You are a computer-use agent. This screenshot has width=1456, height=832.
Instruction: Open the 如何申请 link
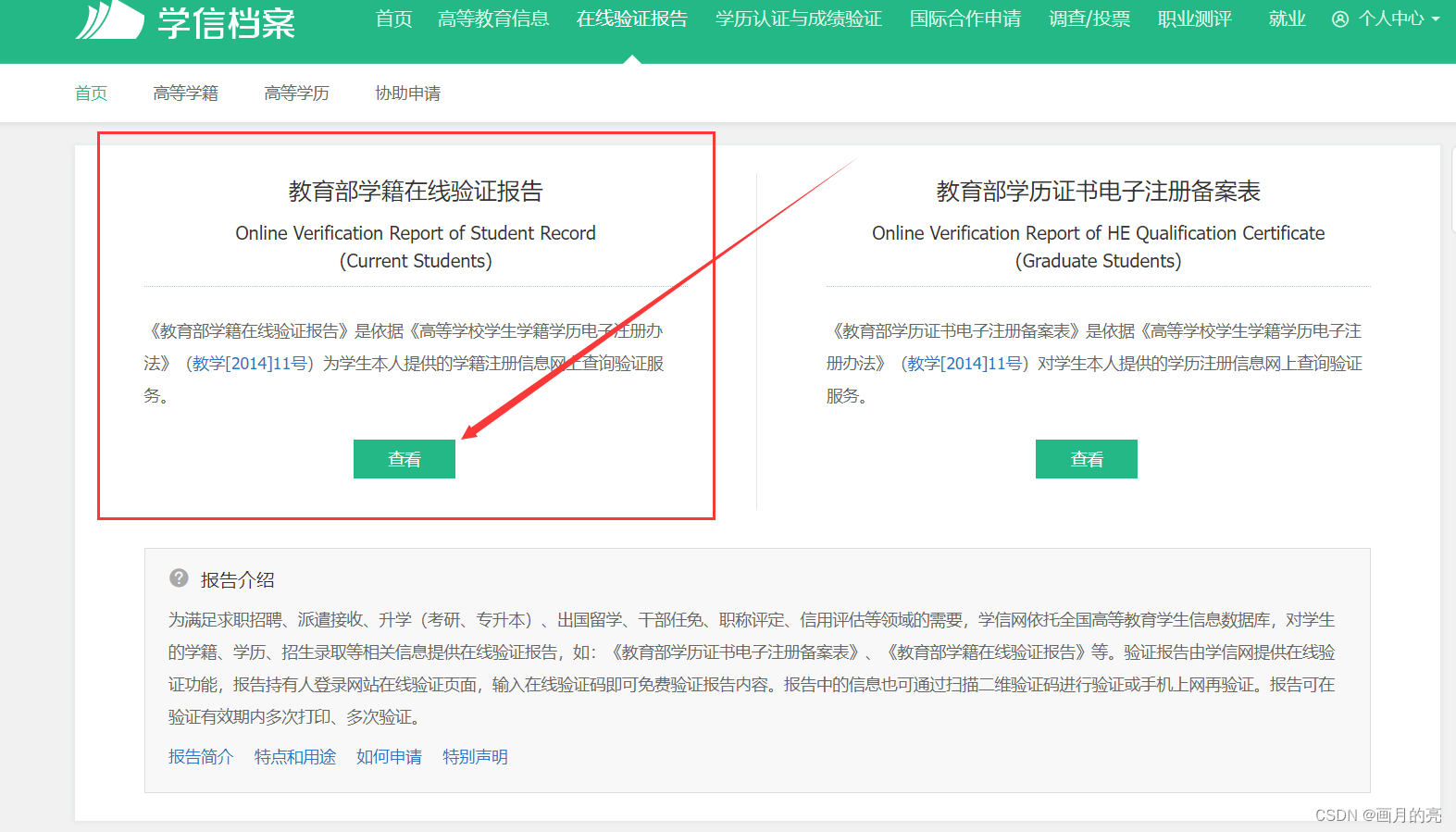pos(389,757)
